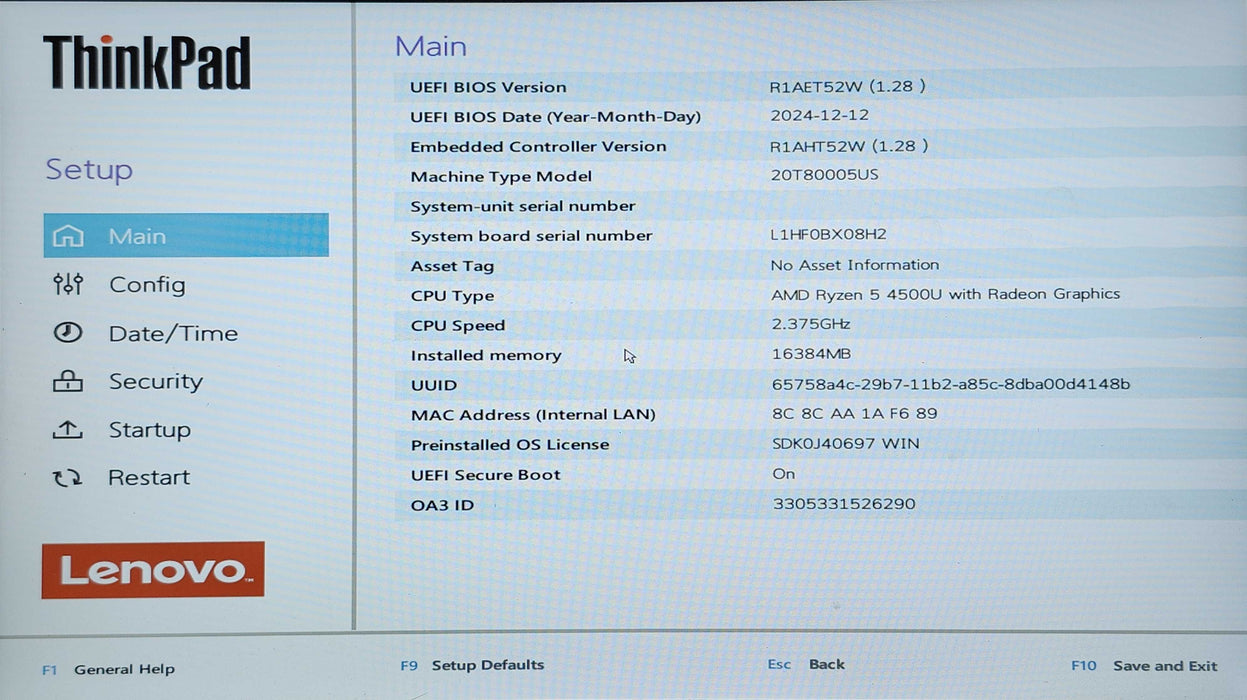This screenshot has height=700, width=1247.
Task: Click the ThinkPad logo
Action: [x=146, y=62]
